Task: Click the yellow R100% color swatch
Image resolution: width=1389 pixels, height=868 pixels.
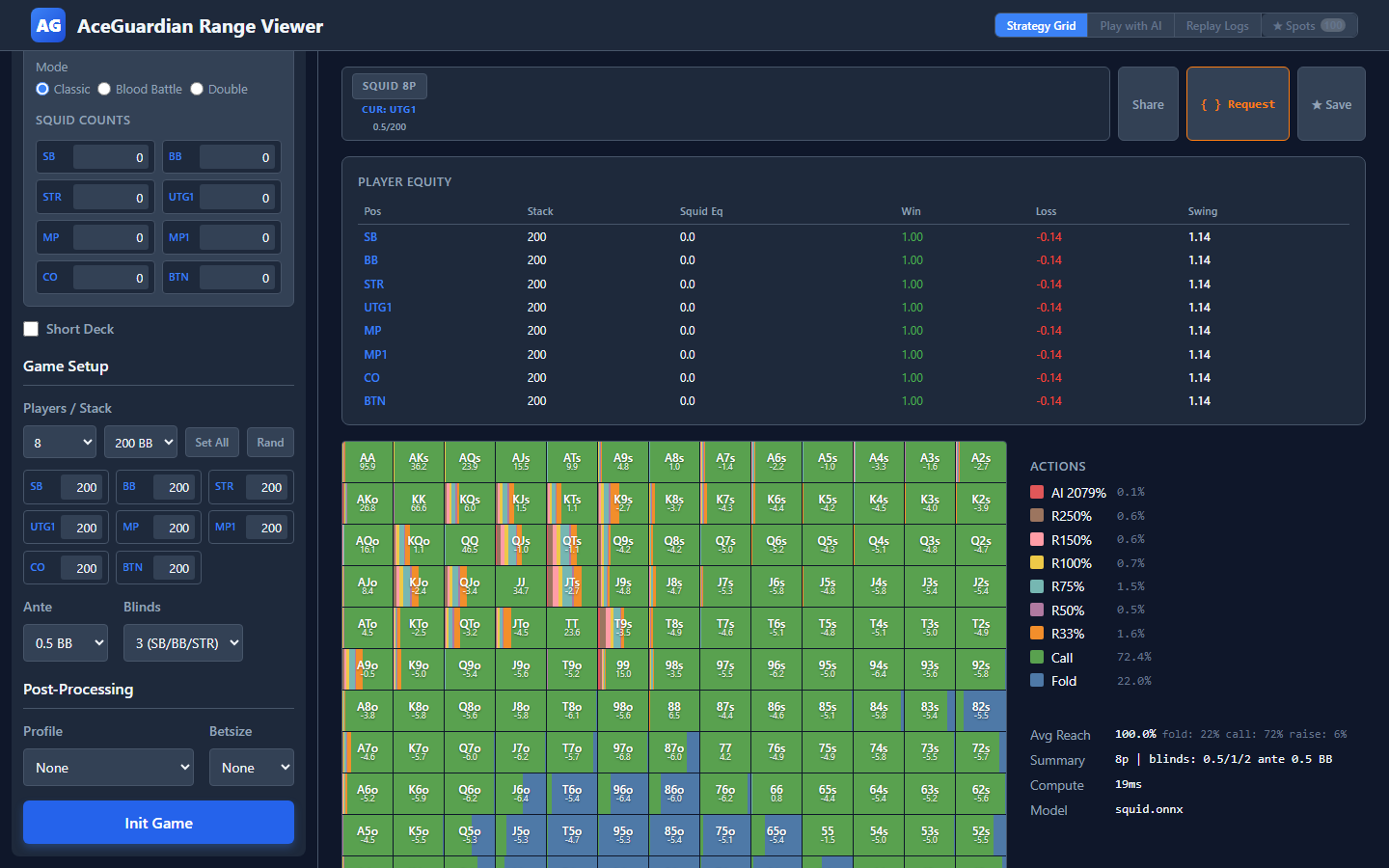Action: coord(1037,562)
